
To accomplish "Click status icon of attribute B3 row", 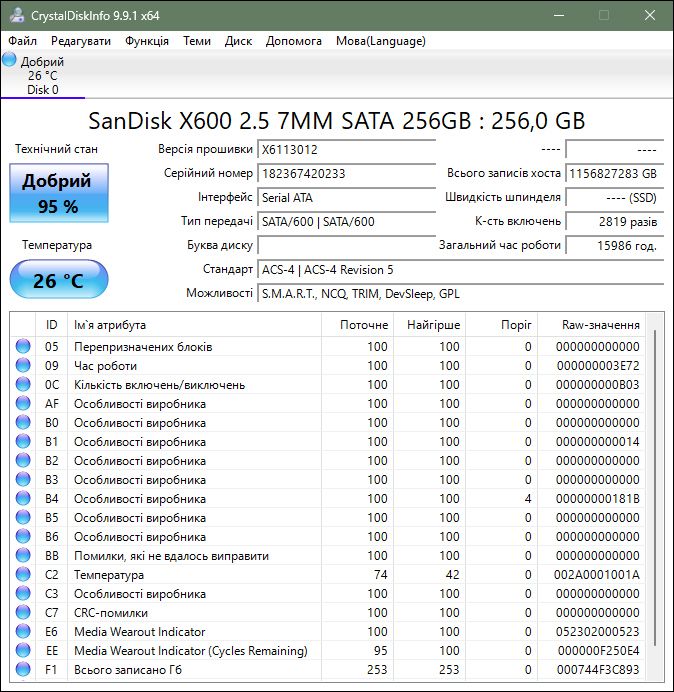I will pyautogui.click(x=23, y=479).
